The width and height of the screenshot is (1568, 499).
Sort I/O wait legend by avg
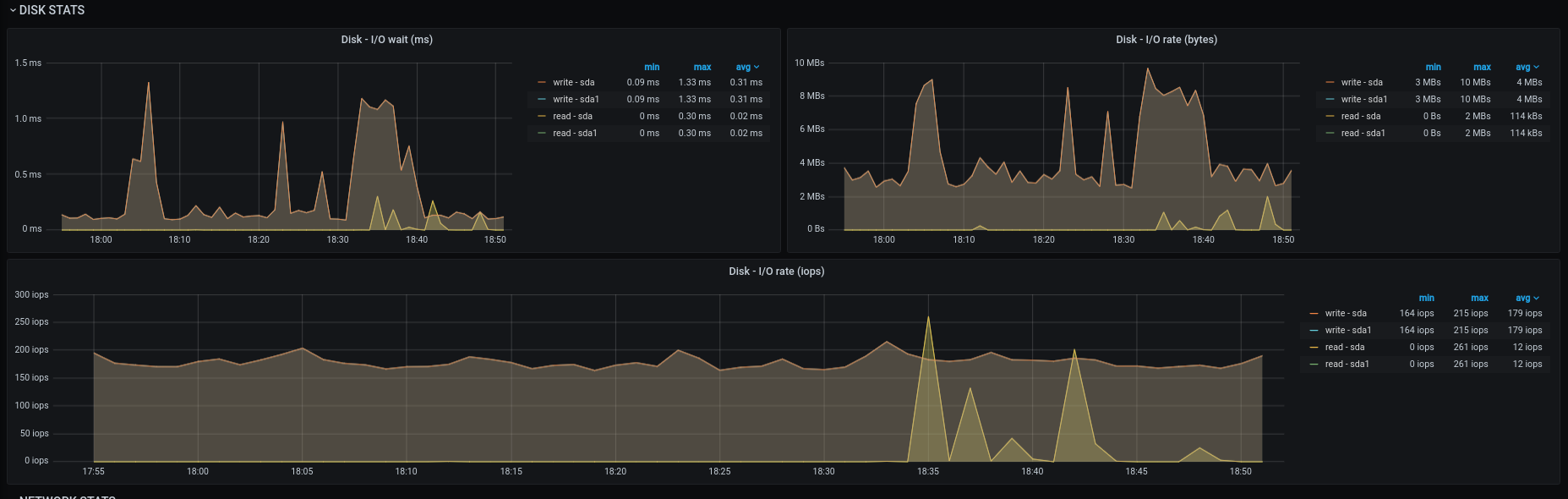(x=747, y=67)
